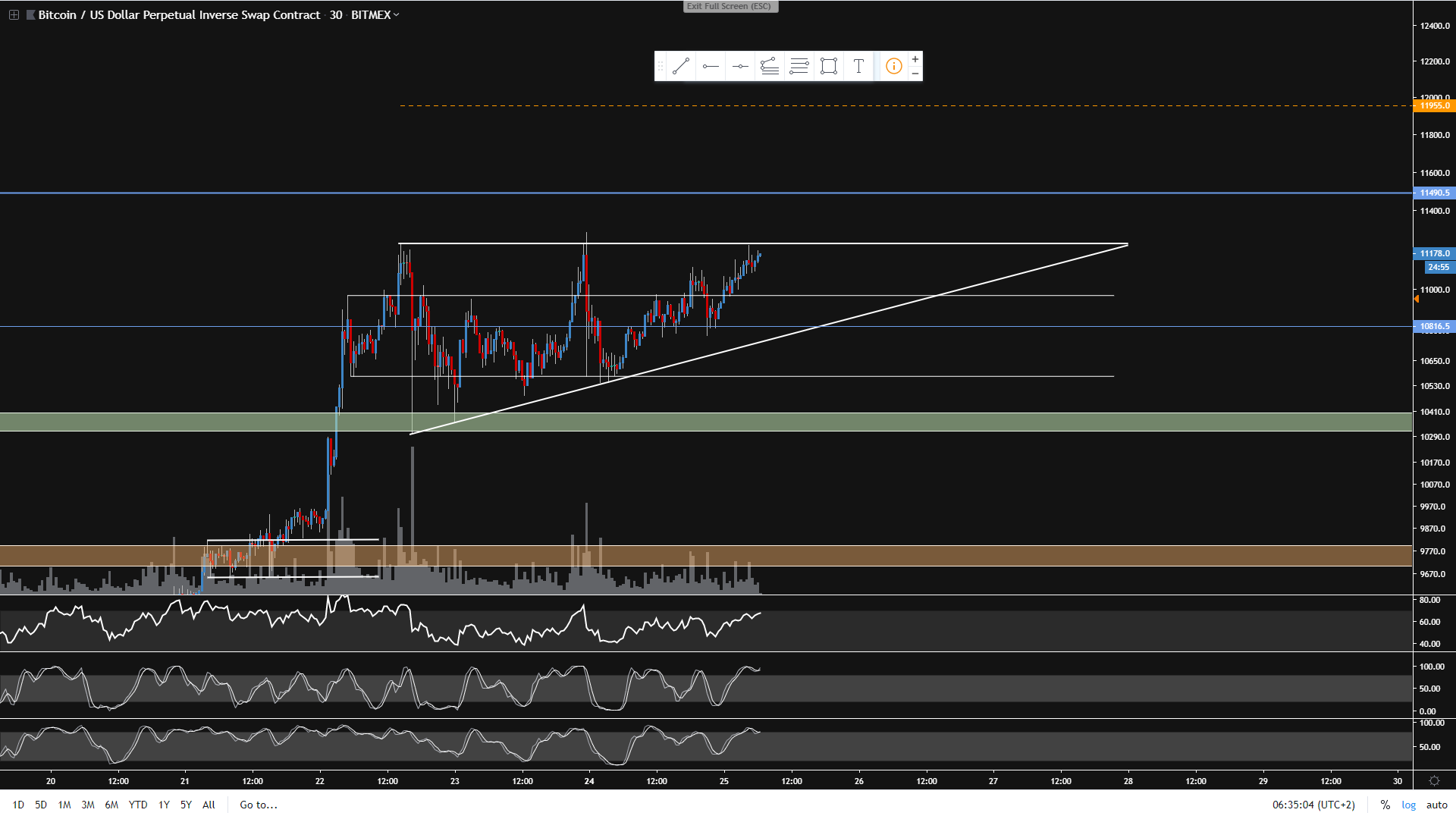1456x819 pixels.
Task: Open the timezone 06:35:04 (UTC+2) menu
Action: click(x=1313, y=805)
